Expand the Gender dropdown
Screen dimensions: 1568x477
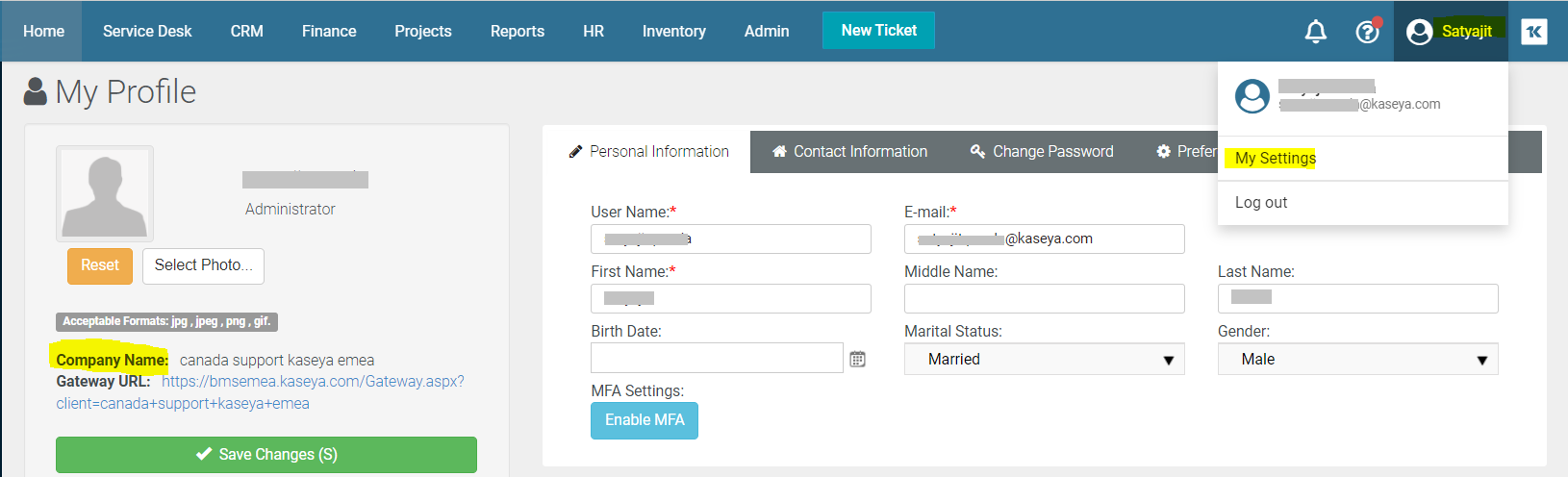click(1357, 359)
